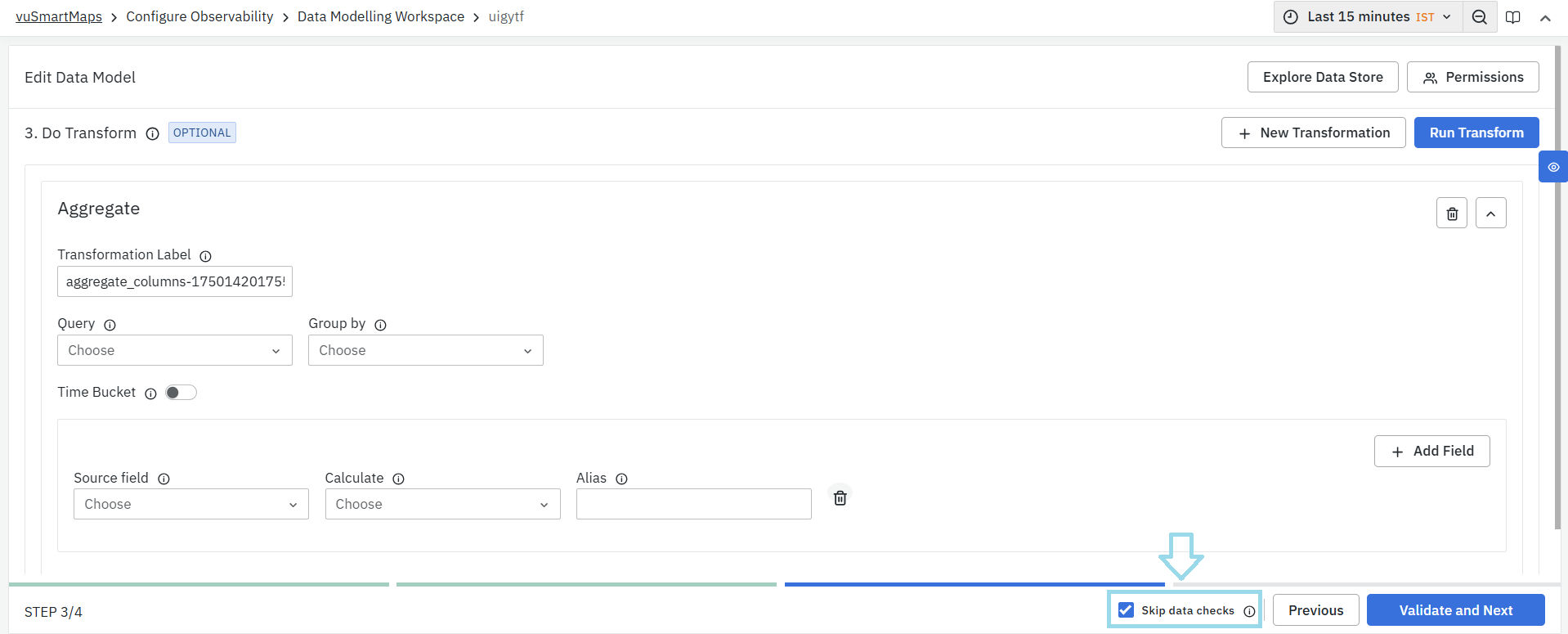Expand the Group by dropdown
Viewport: 1568px width, 634px height.
coord(425,350)
